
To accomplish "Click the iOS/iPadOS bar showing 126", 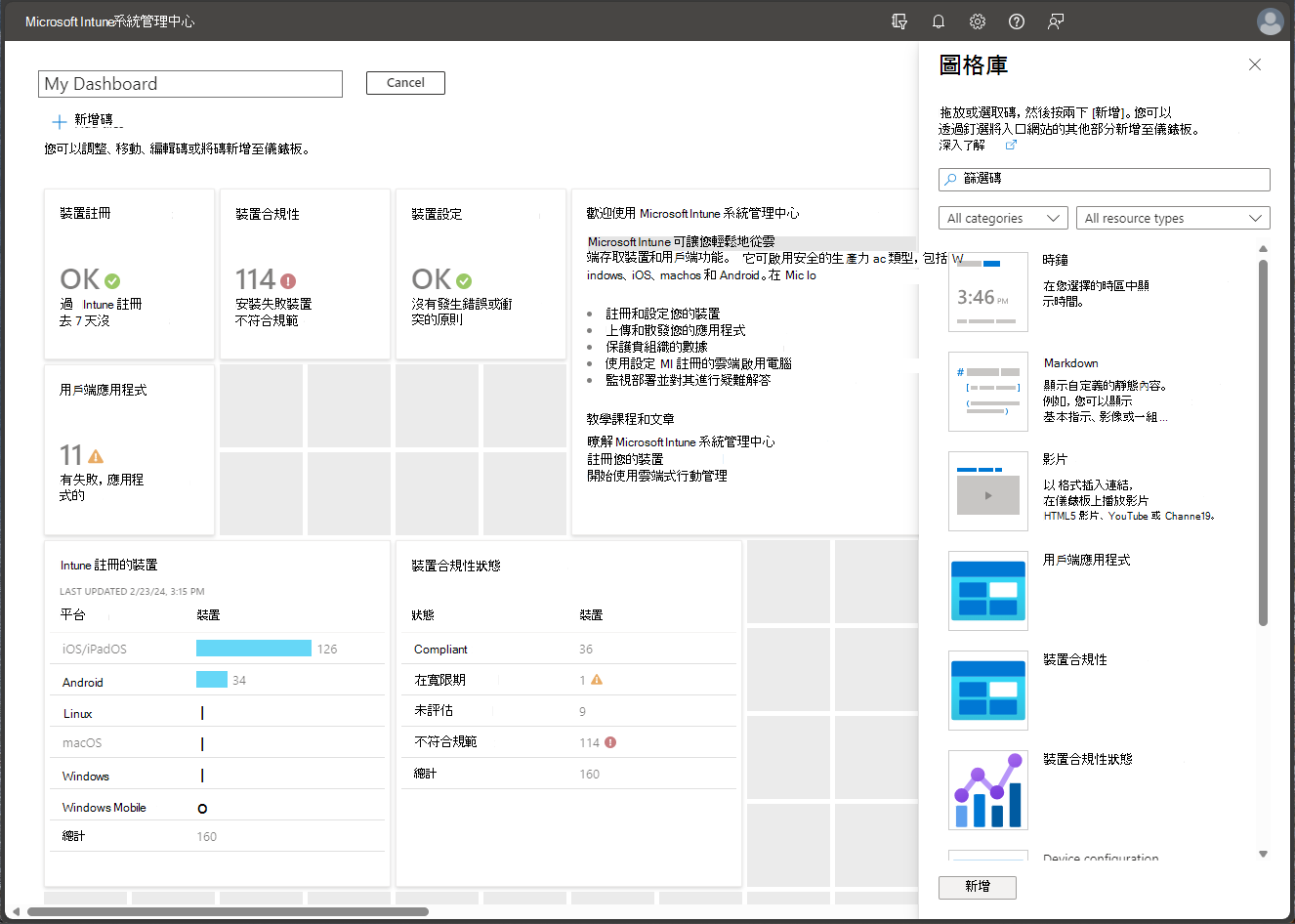I will [254, 649].
